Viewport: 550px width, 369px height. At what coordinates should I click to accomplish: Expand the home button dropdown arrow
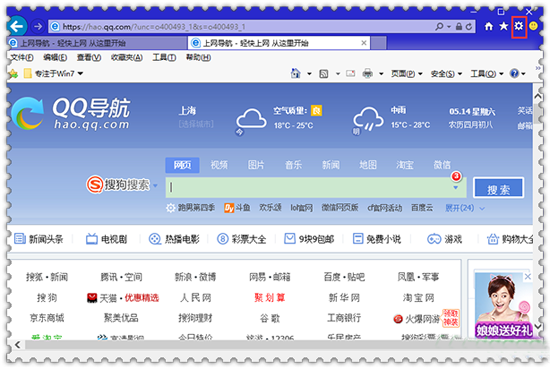309,74
